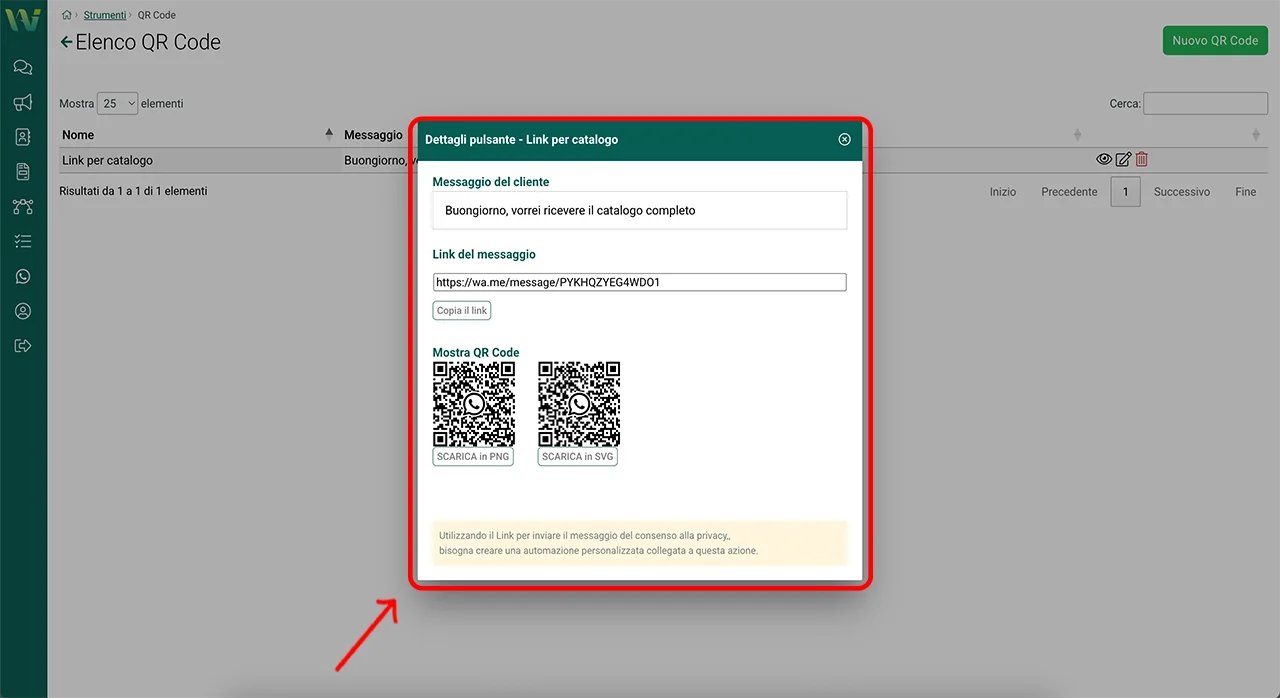Expand the Mostra 25 elementi dropdown
The width and height of the screenshot is (1280, 698).
(x=117, y=103)
